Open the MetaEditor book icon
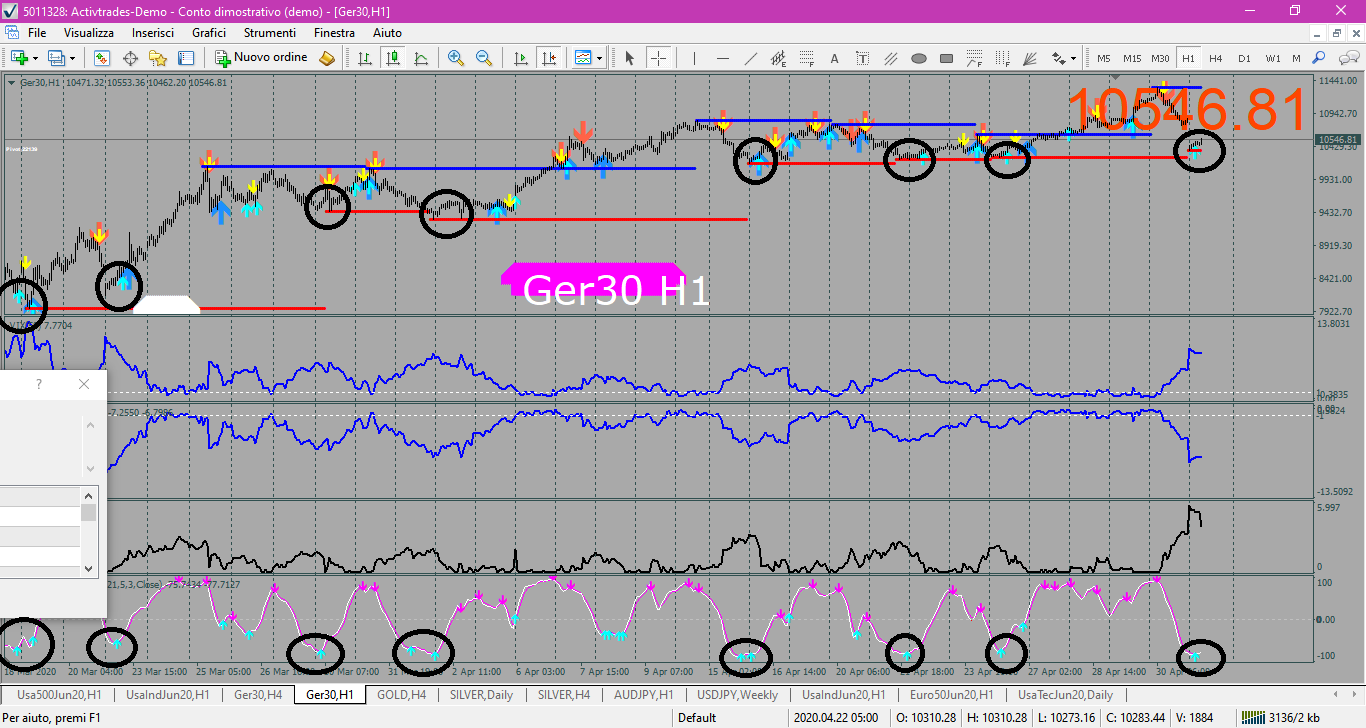The image size is (1366, 728). click(x=327, y=58)
